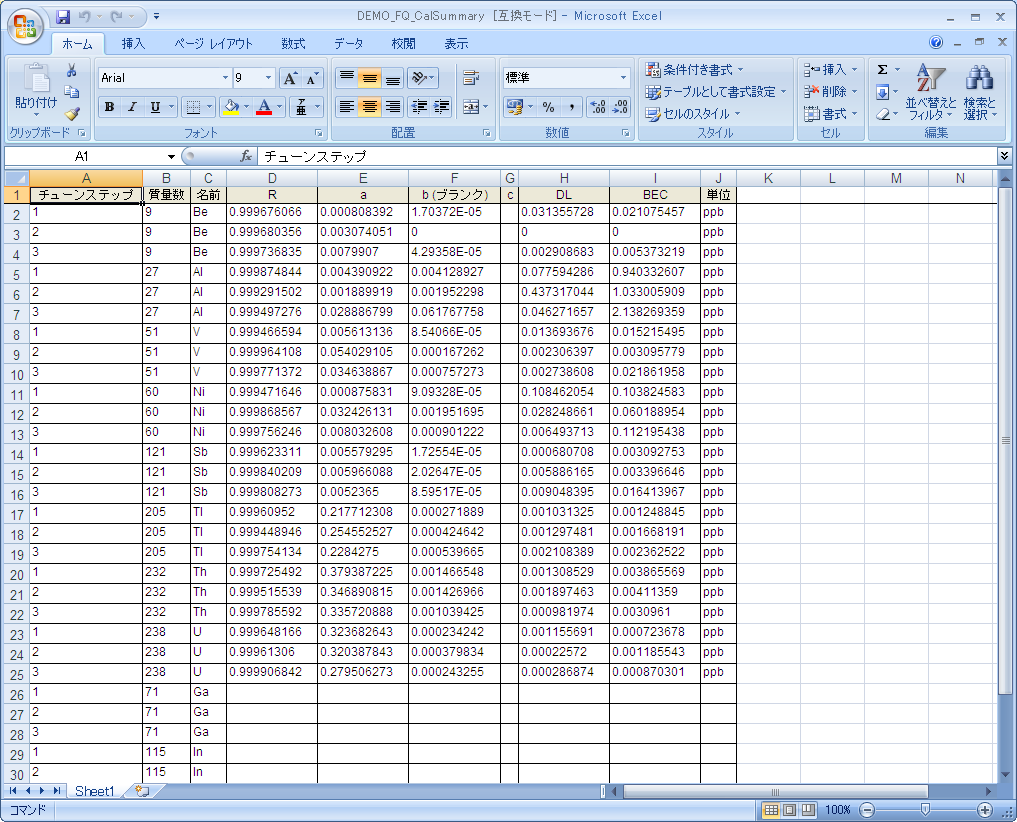1017x822 pixels.
Task: Open the 数式 ribbon tab
Action: click(293, 43)
